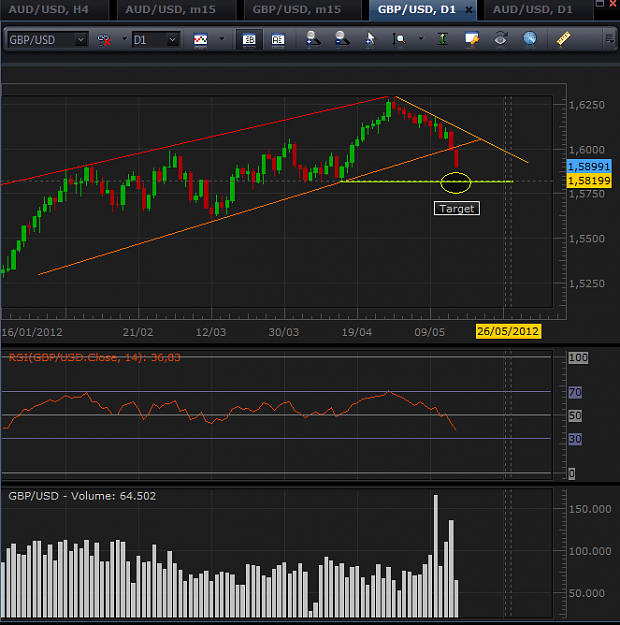Click the RSI 70 level label
The image size is (620, 625).
click(575, 392)
